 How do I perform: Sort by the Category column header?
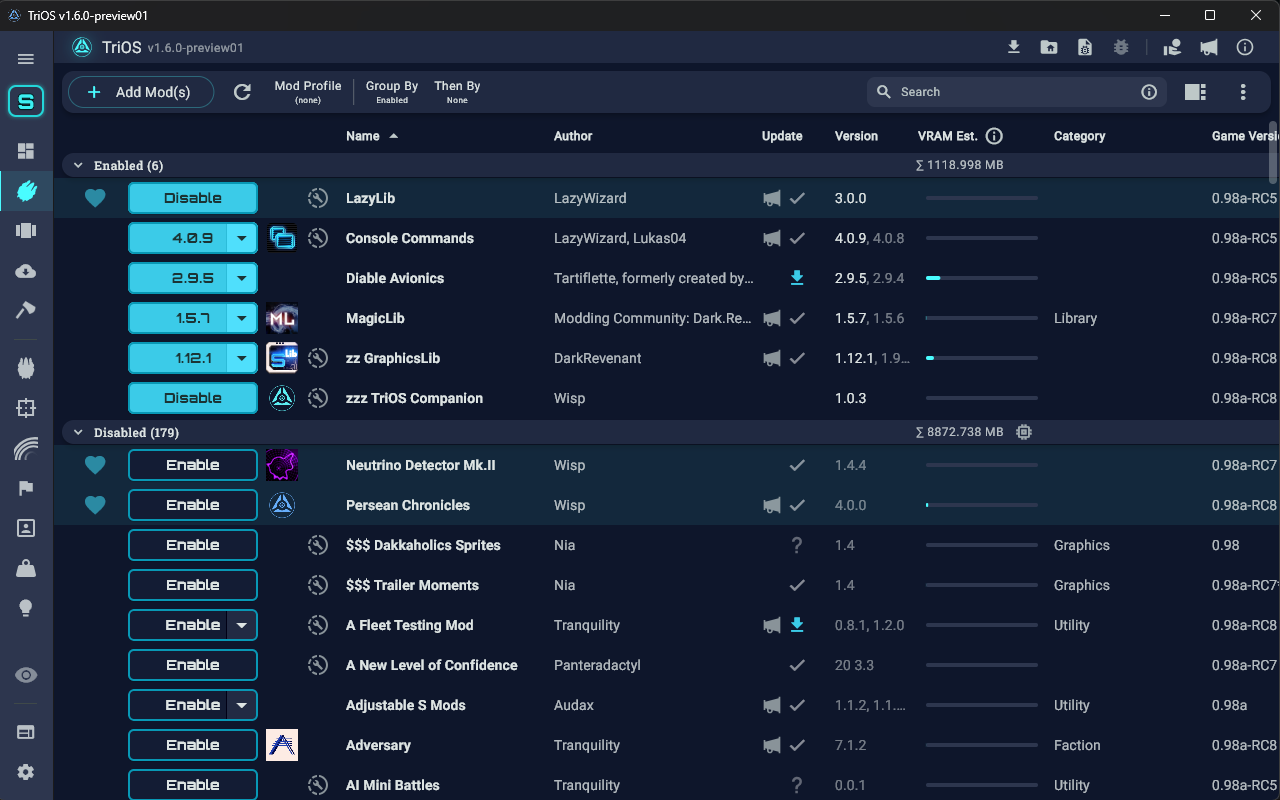click(x=1079, y=136)
